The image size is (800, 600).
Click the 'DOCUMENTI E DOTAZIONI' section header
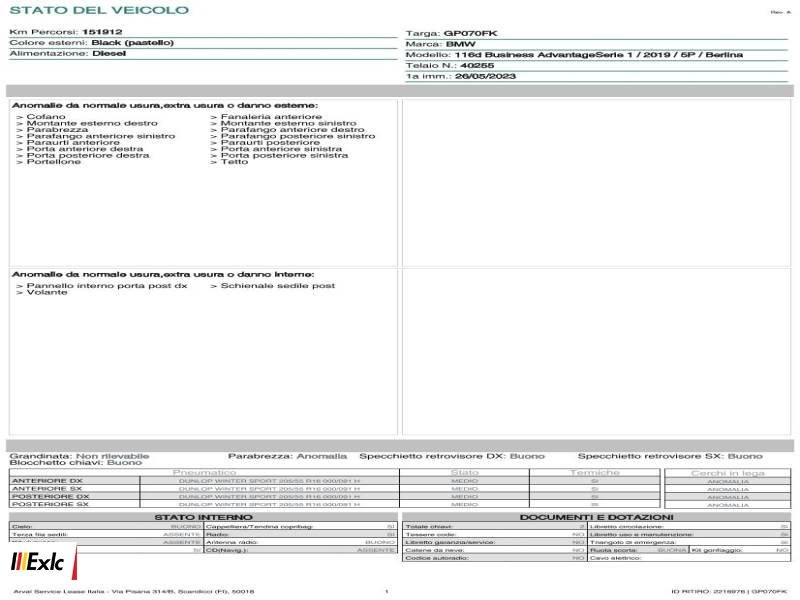click(596, 517)
